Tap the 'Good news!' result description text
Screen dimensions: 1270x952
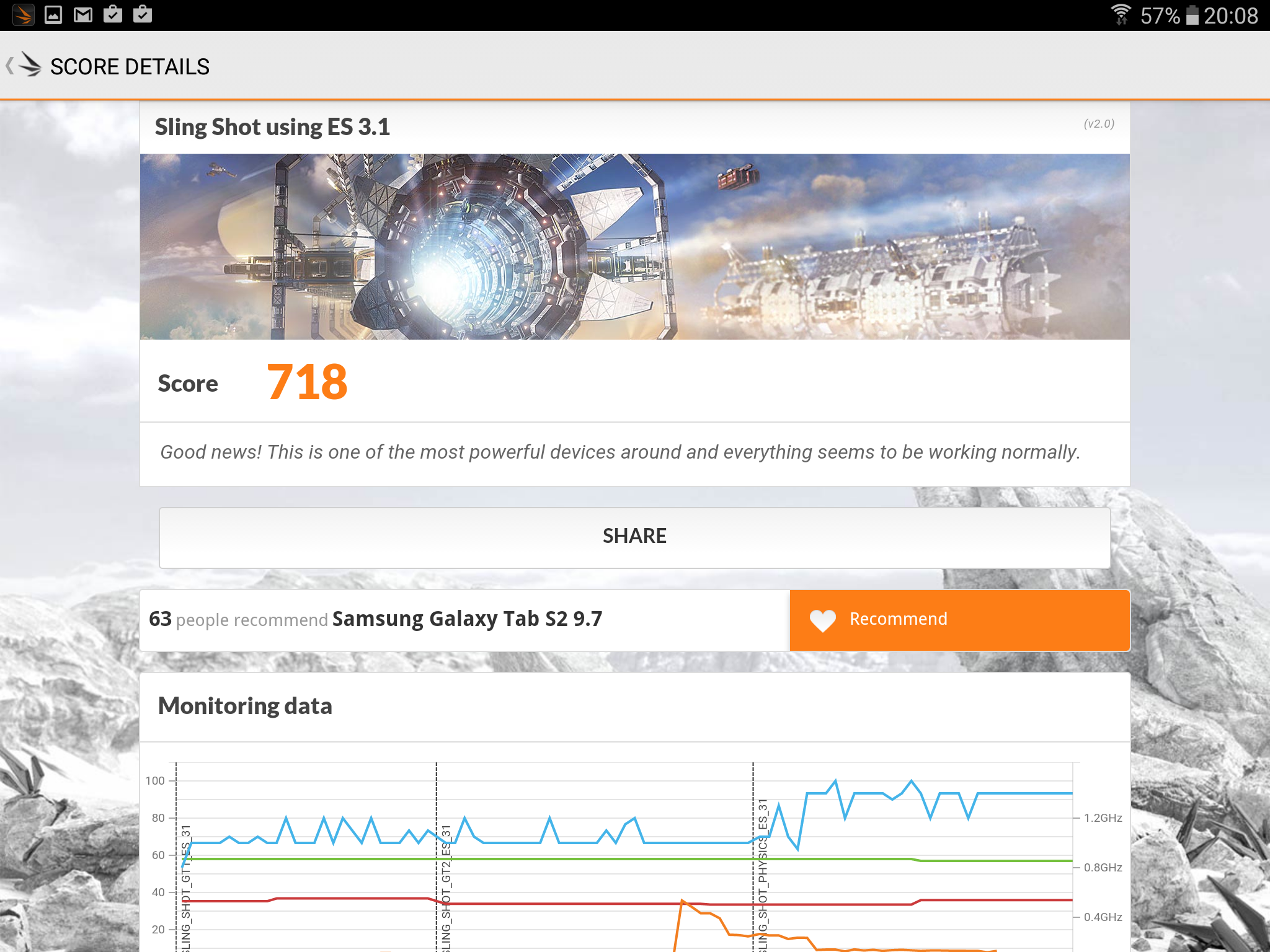(620, 452)
